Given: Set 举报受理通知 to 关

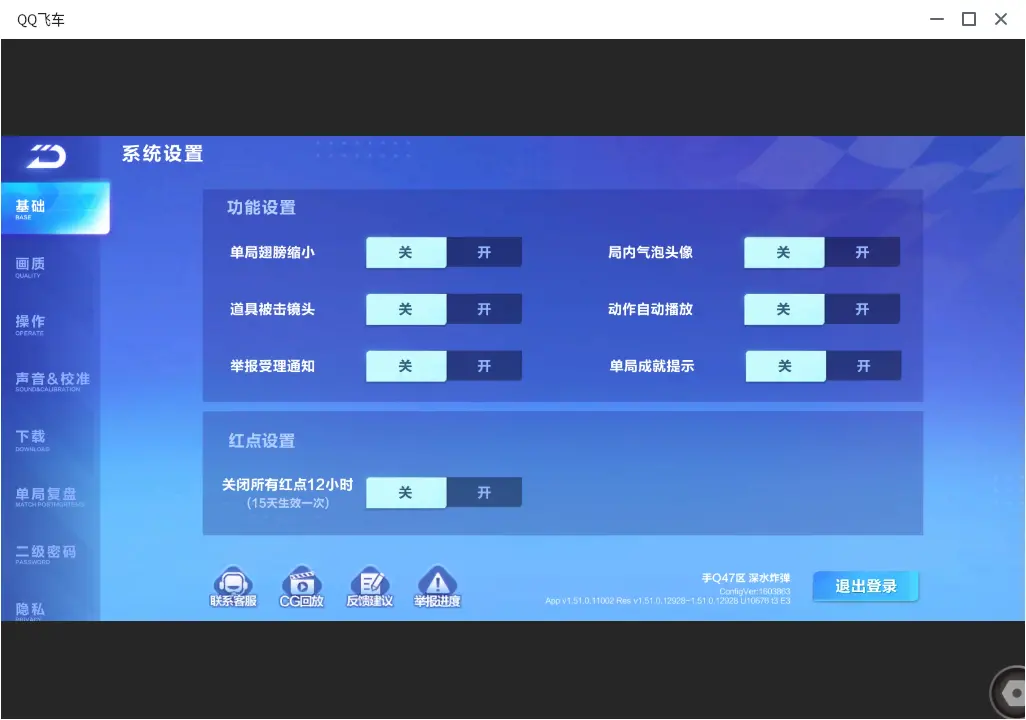Looking at the screenshot, I should 406,366.
